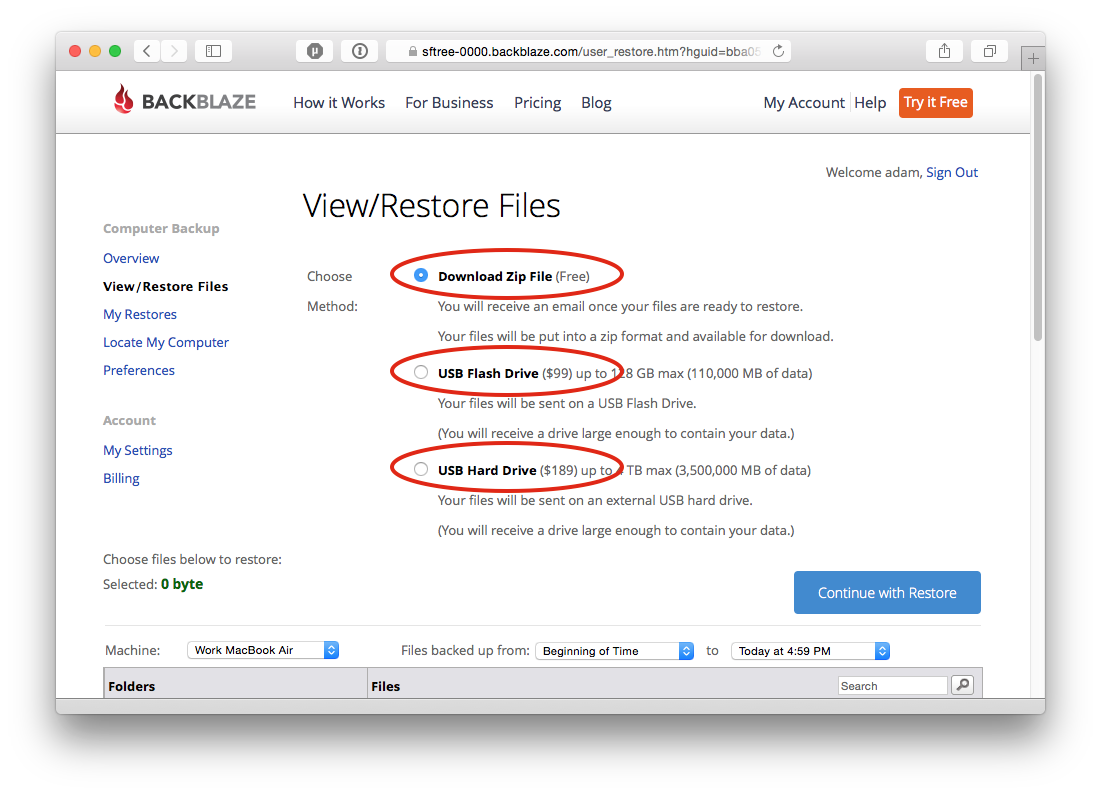The image size is (1101, 794).
Task: Select Download Zip File restore method
Action: 421,275
